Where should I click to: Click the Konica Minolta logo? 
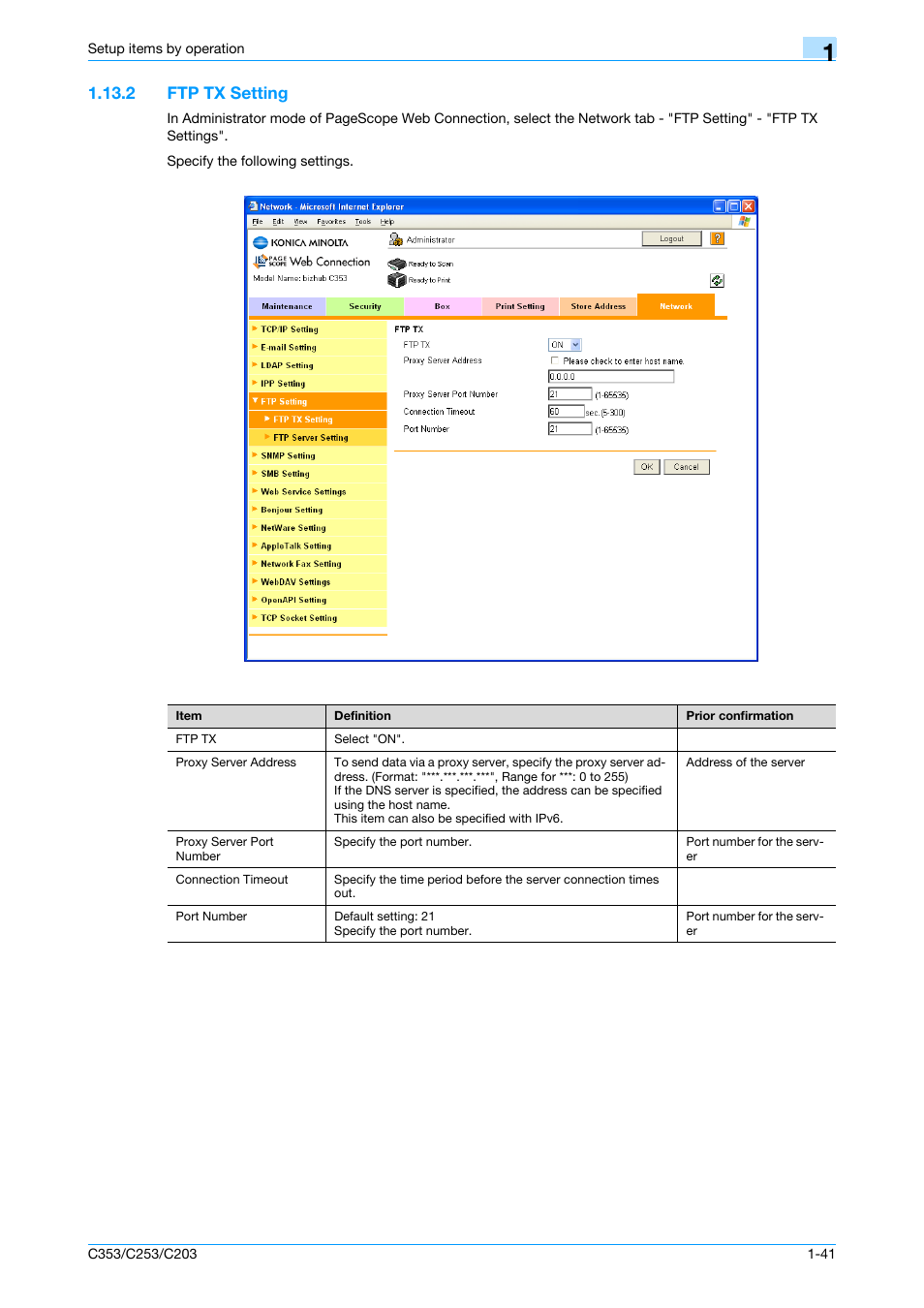pyautogui.click(x=300, y=242)
